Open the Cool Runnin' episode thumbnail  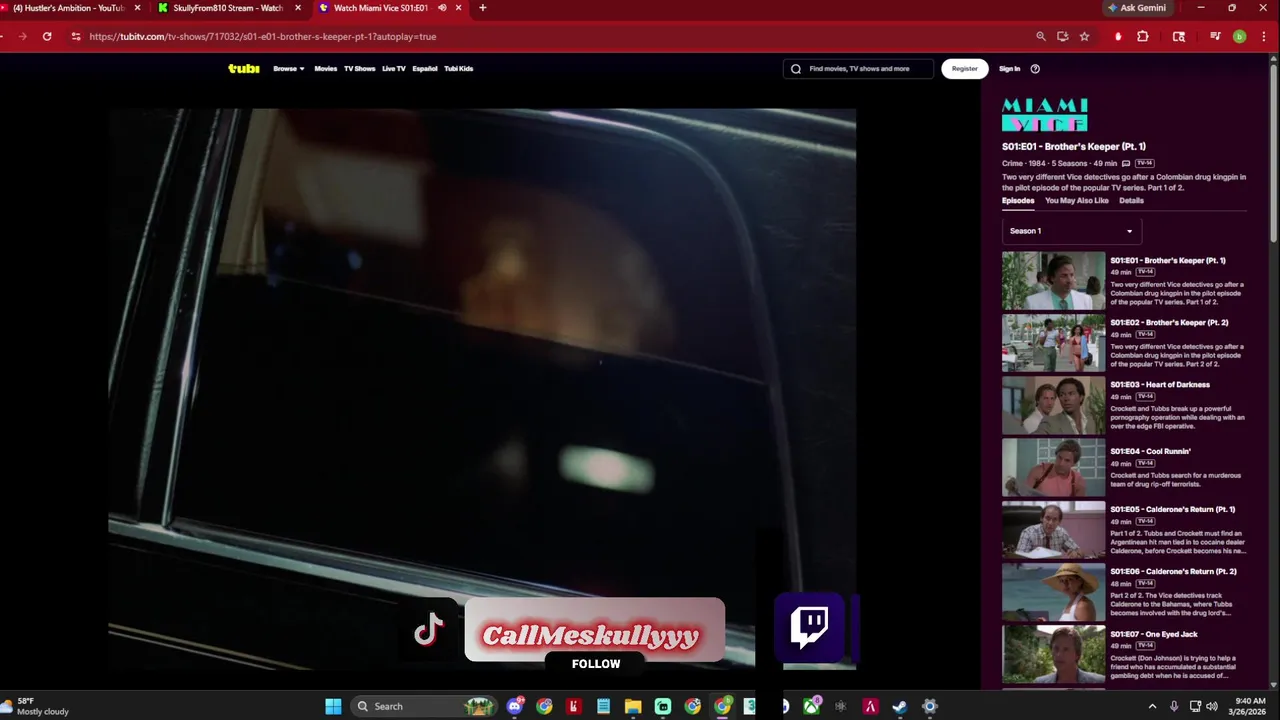[x=1054, y=467]
